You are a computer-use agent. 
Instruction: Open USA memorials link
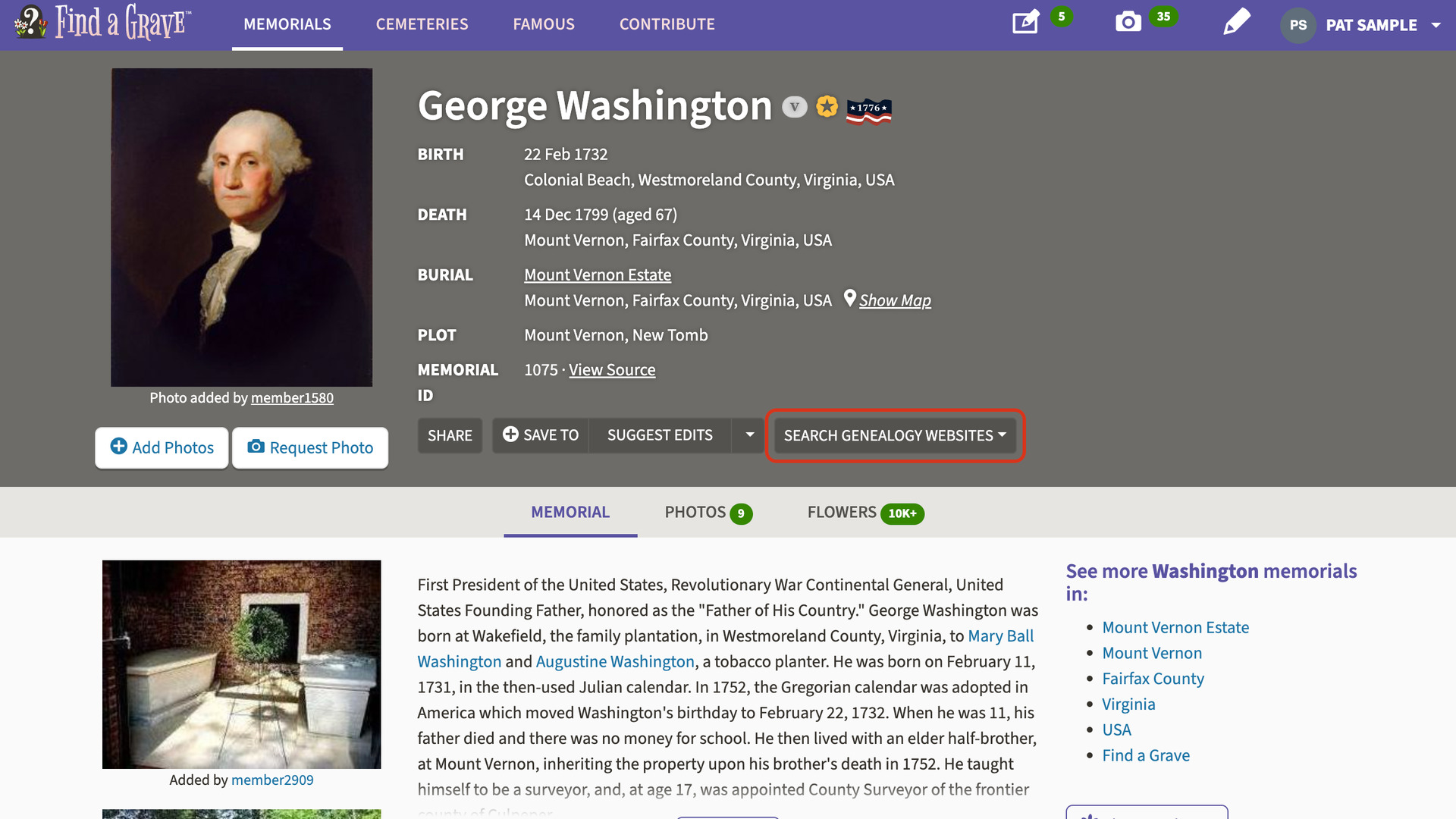[1116, 730]
